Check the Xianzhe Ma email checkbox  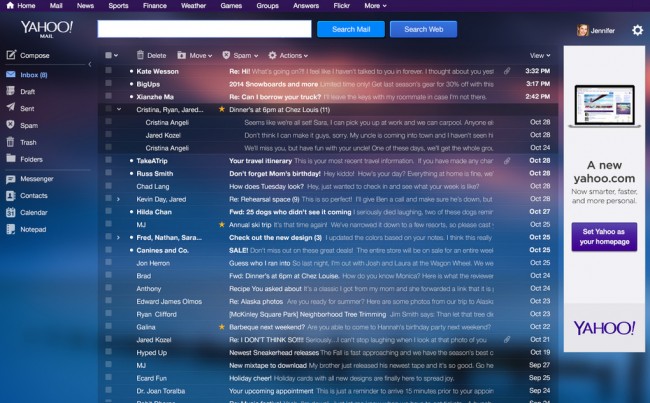109,96
